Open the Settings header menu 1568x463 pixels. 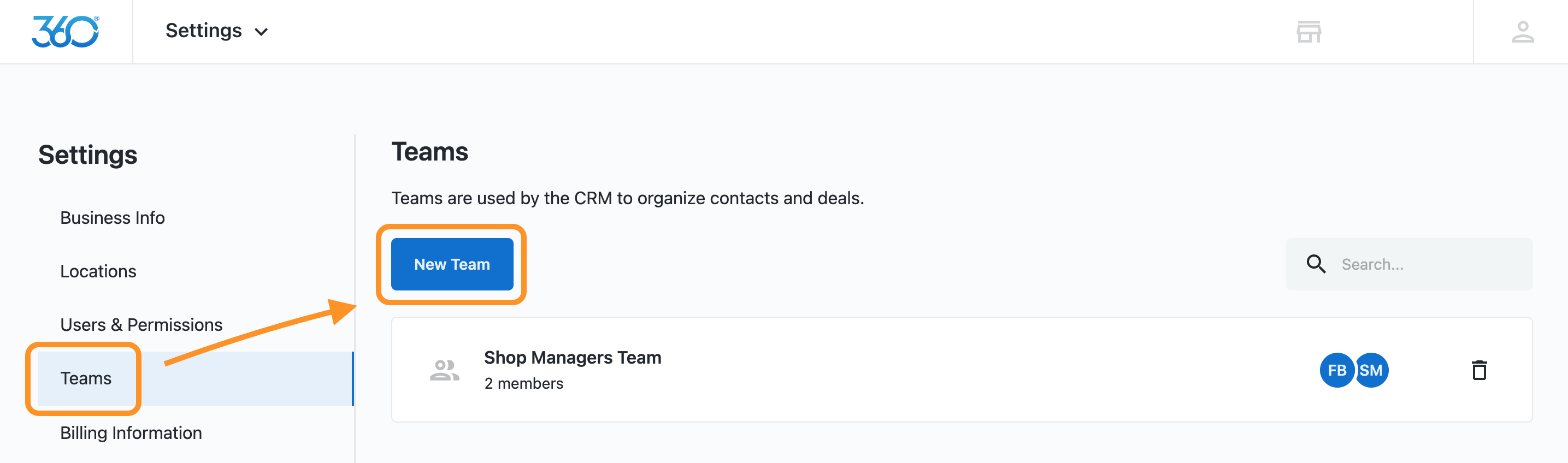pyautogui.click(x=204, y=31)
